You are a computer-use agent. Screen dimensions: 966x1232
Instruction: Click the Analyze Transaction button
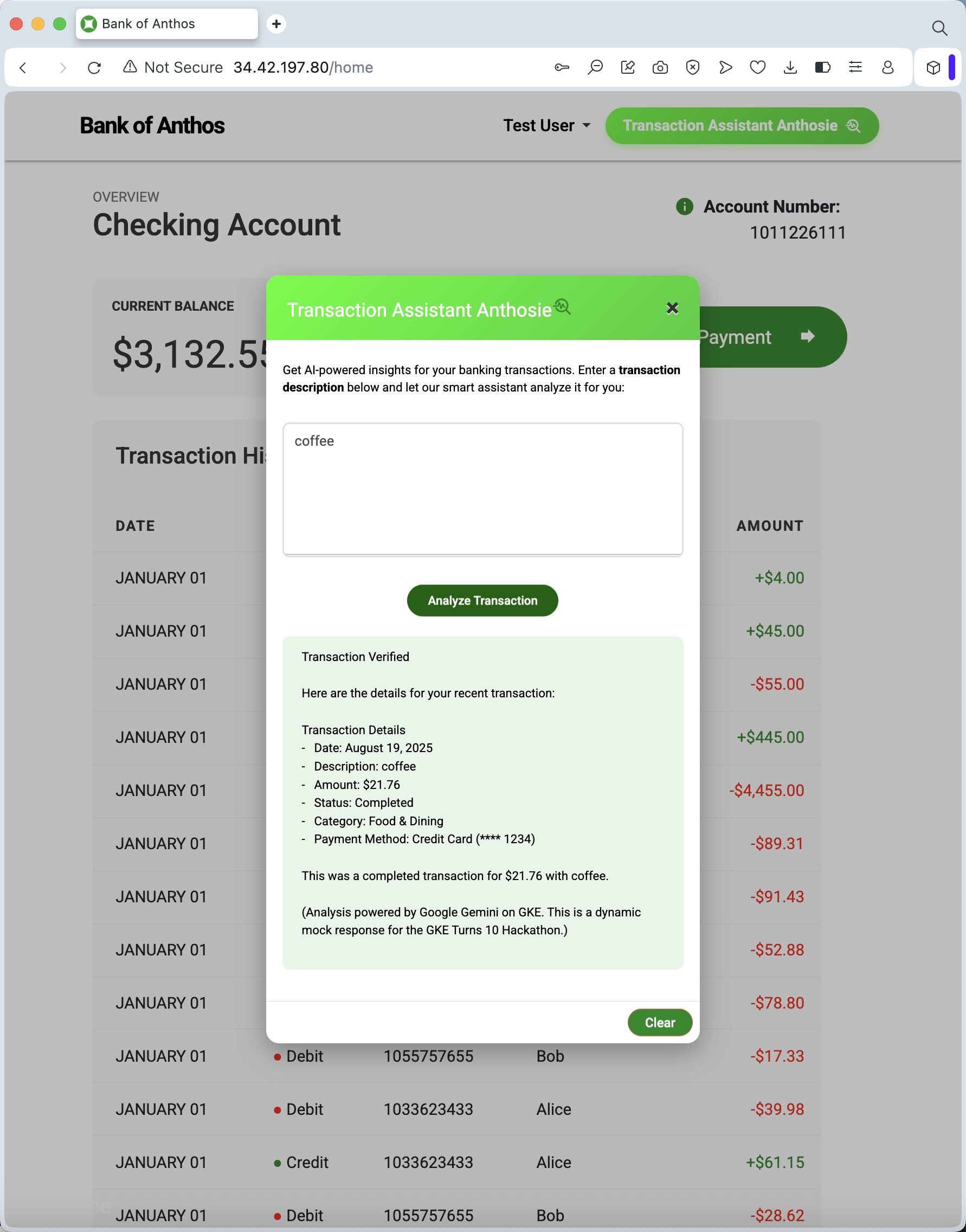click(x=482, y=600)
